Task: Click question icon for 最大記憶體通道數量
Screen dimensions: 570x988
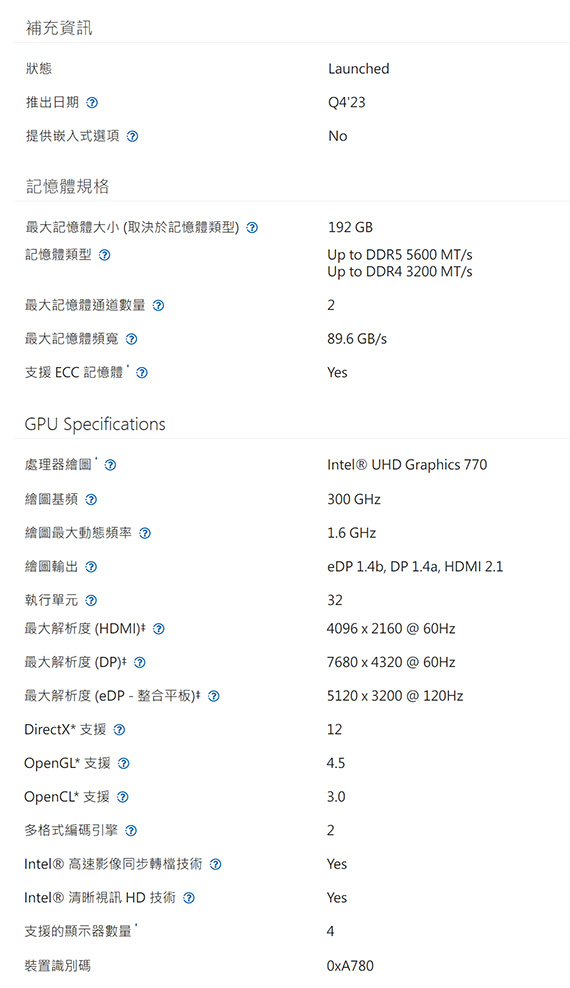Action: [159, 306]
